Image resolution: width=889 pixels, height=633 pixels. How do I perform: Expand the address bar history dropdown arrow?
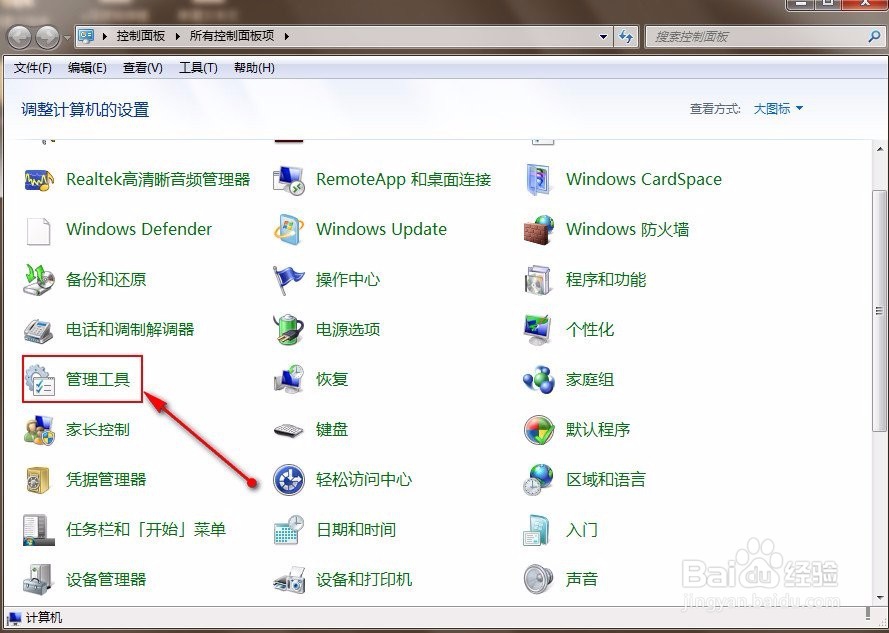click(x=603, y=37)
